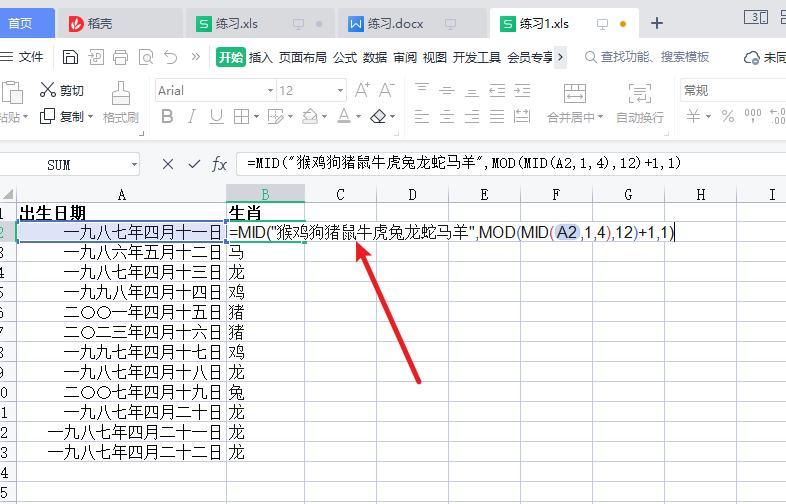Click the search functions and templates box
786x504 pixels.
[647, 57]
